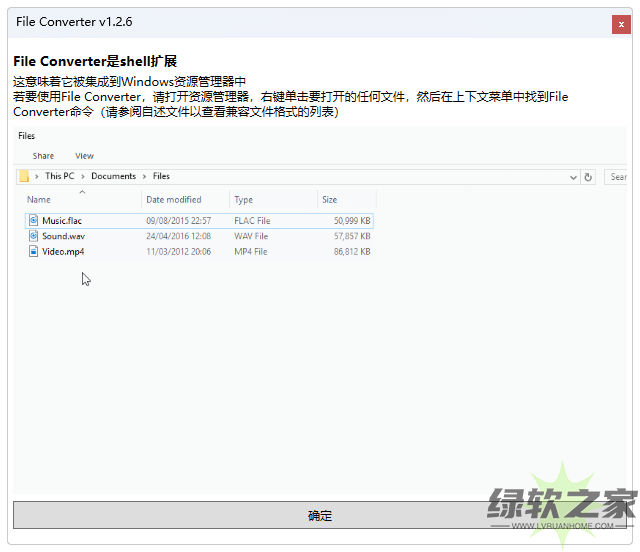
Task: Navigate to This PC in the breadcrumb
Action: (59, 176)
